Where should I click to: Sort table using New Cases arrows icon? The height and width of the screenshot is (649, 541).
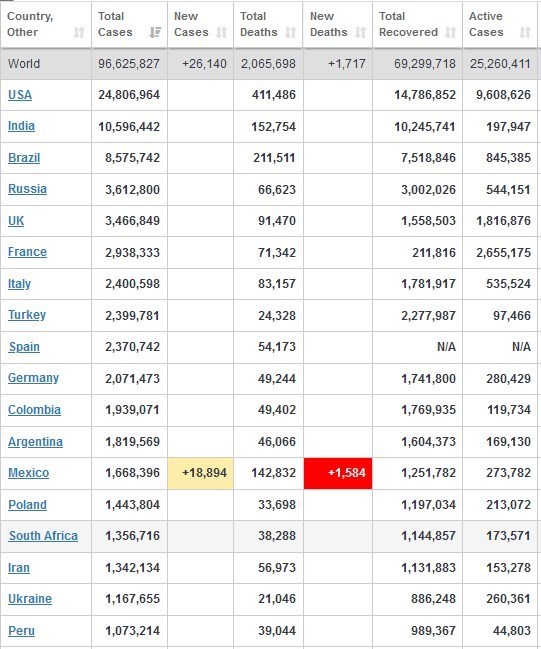pos(222,32)
